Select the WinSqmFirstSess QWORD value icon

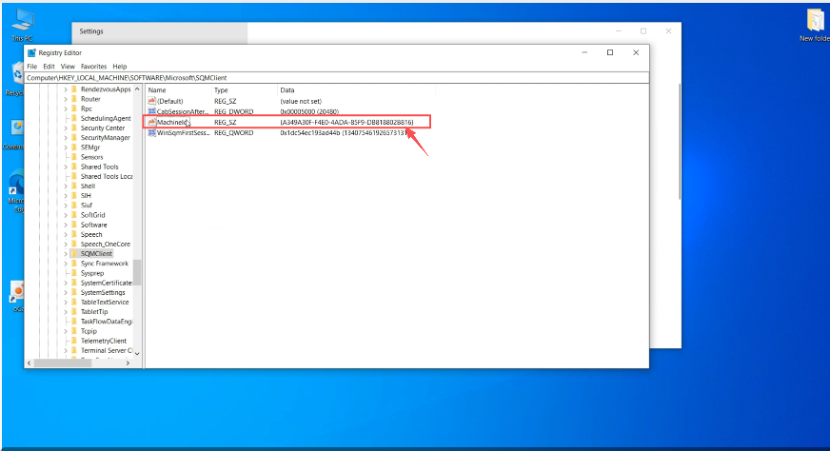pyautogui.click(x=152, y=133)
